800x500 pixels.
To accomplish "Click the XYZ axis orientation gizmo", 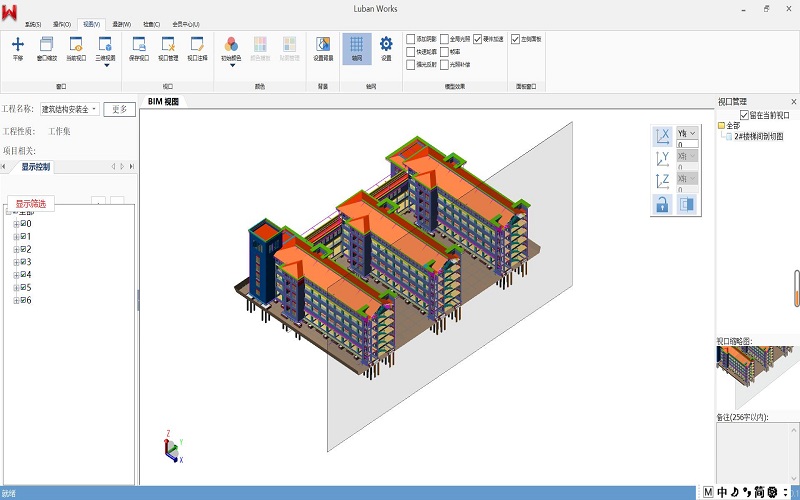I will click(x=173, y=447).
